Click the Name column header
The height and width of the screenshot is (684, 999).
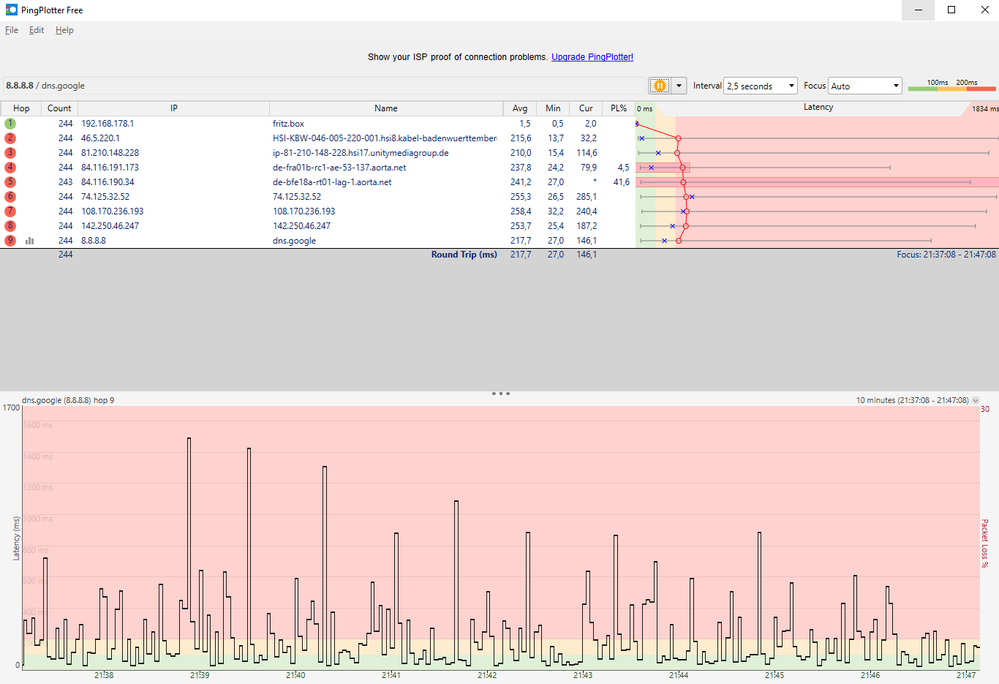[386, 108]
